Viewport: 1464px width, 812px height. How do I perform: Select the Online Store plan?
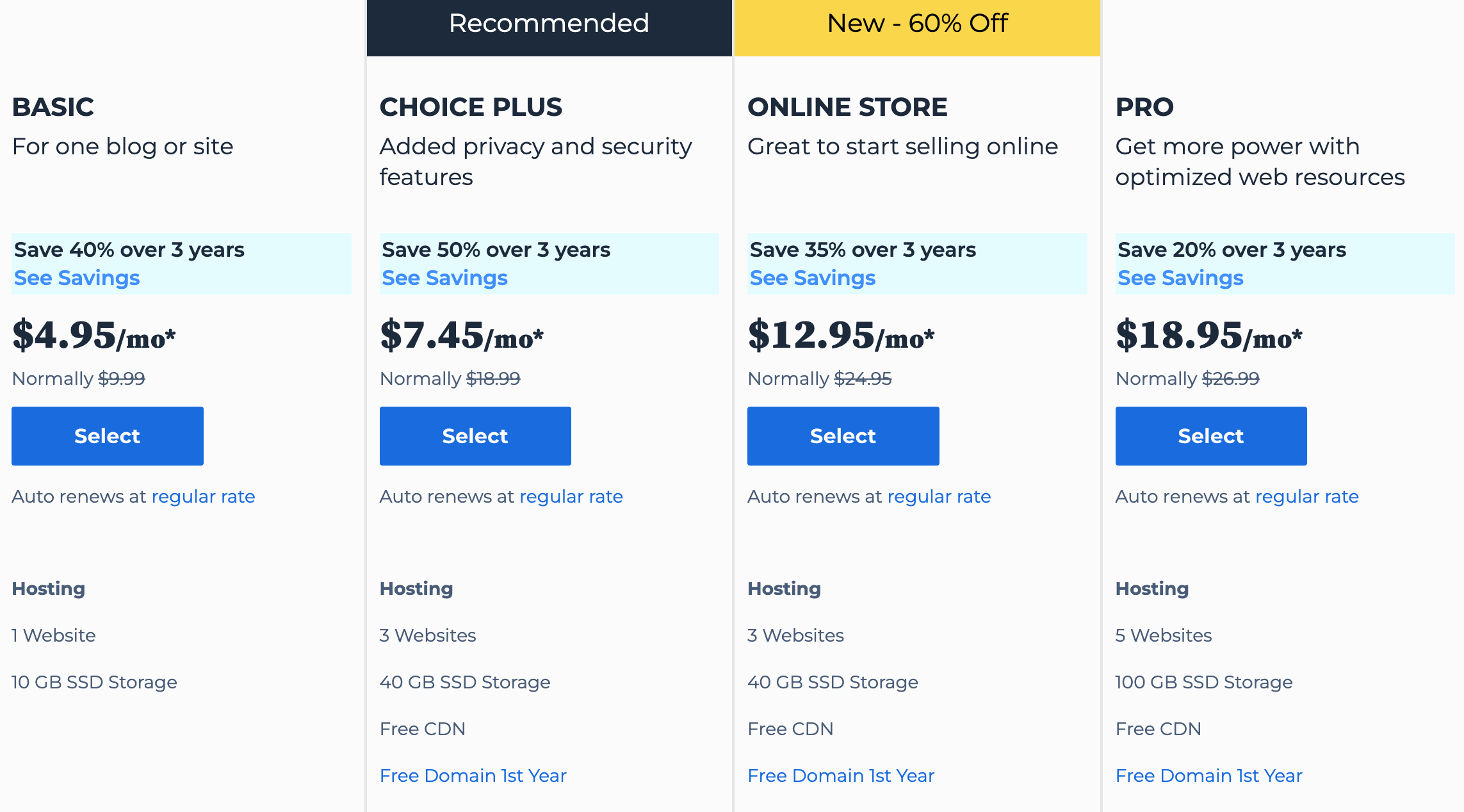pyautogui.click(x=843, y=436)
